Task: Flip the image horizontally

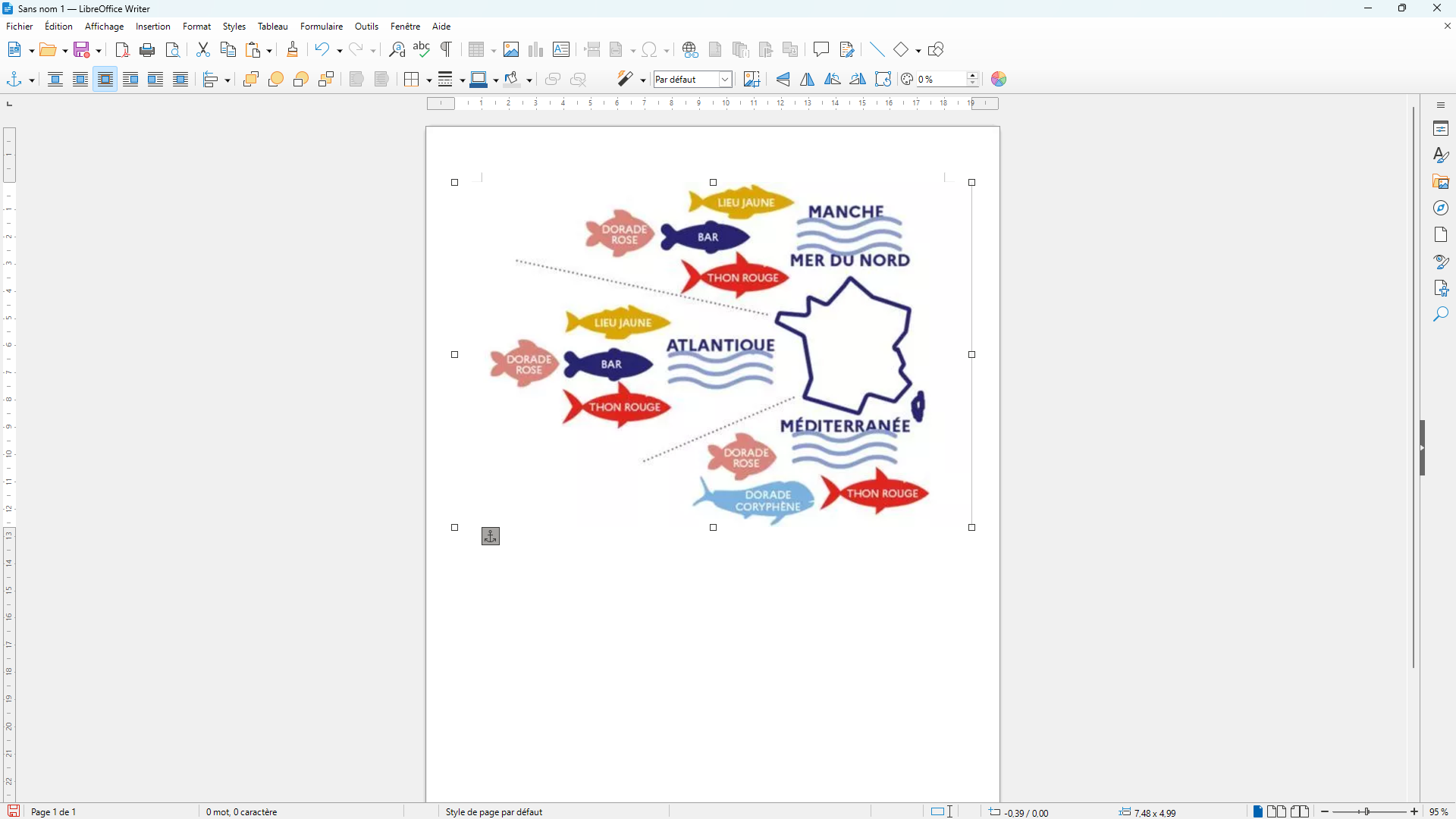Action: [808, 80]
